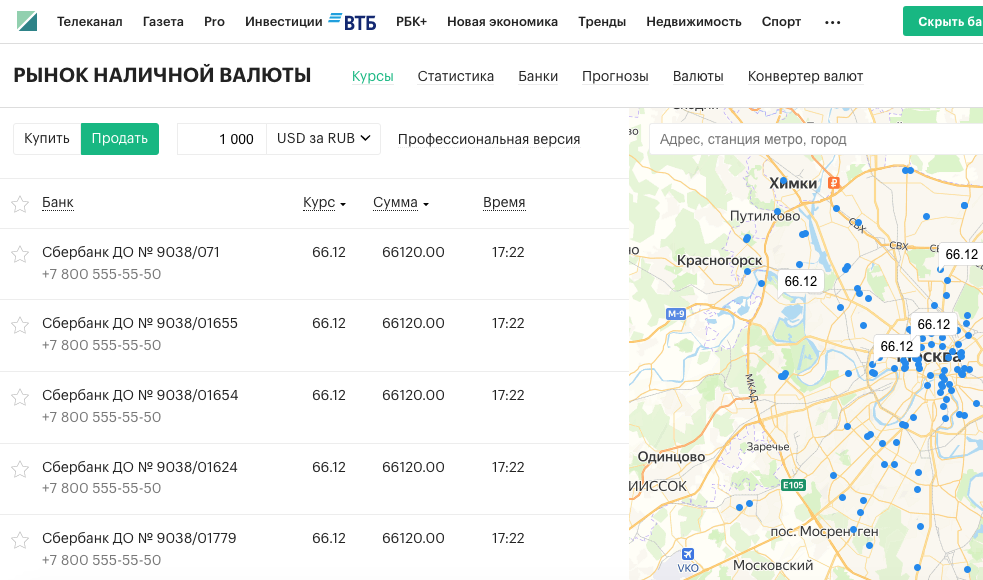The width and height of the screenshot is (983, 580).
Task: Sort by the Время column header
Action: point(504,203)
